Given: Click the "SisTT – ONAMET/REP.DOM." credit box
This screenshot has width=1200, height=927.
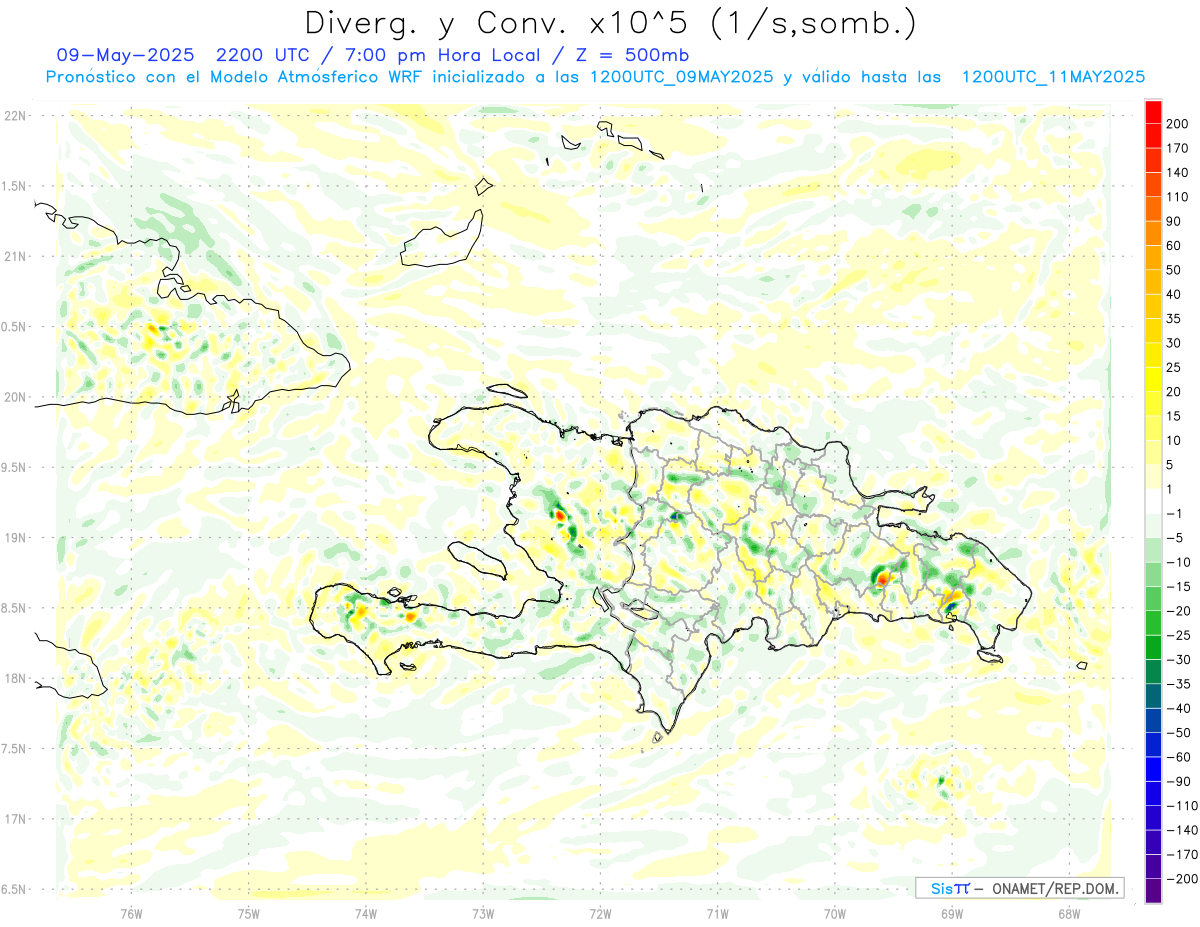Looking at the screenshot, I should pos(1020,888).
